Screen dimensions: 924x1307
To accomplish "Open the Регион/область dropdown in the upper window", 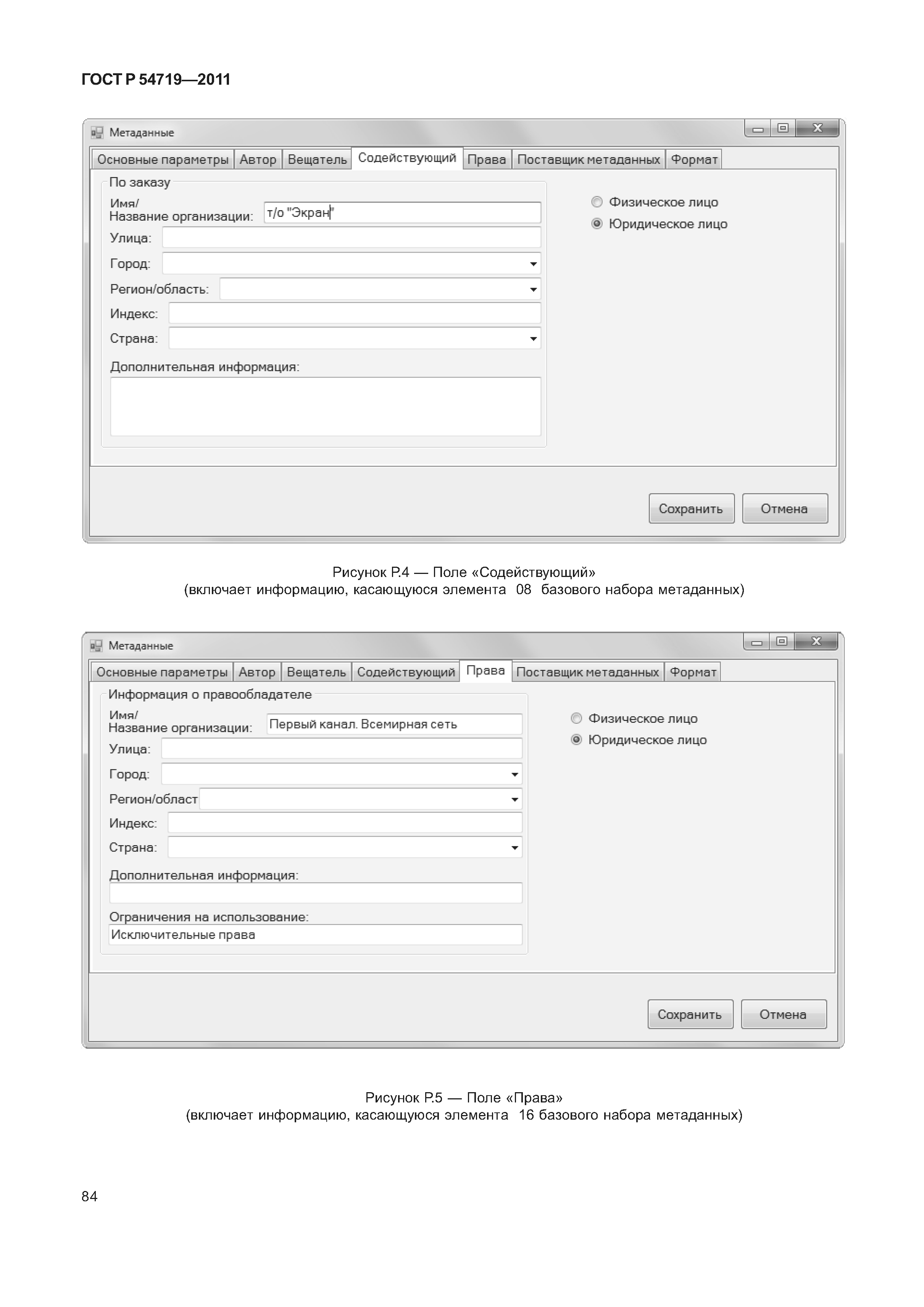I will [x=533, y=290].
